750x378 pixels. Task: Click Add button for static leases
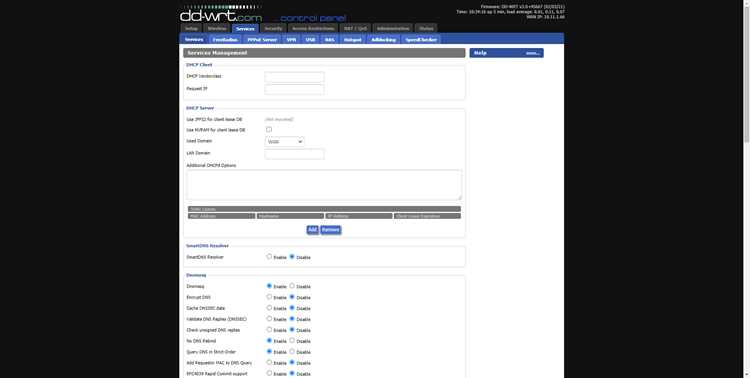pos(312,230)
